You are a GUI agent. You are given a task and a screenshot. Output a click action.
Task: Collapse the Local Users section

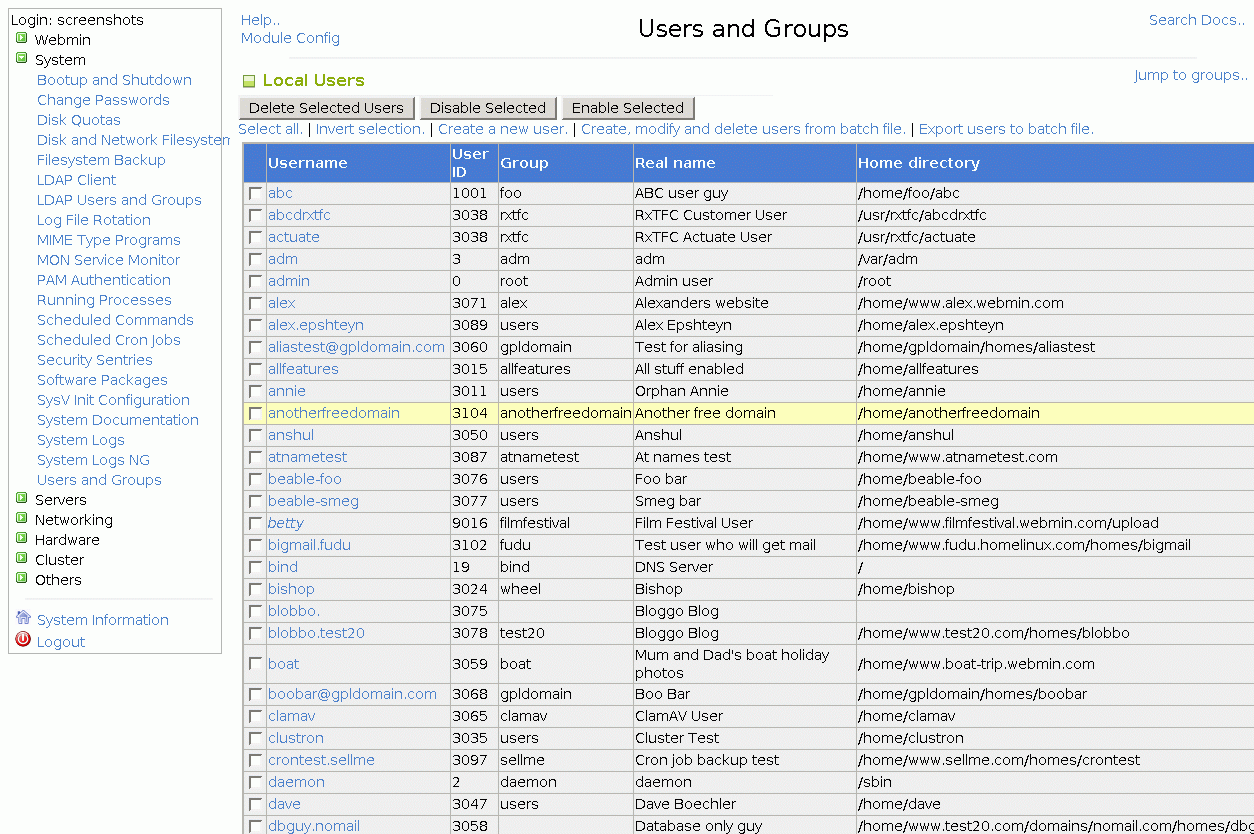(249, 82)
